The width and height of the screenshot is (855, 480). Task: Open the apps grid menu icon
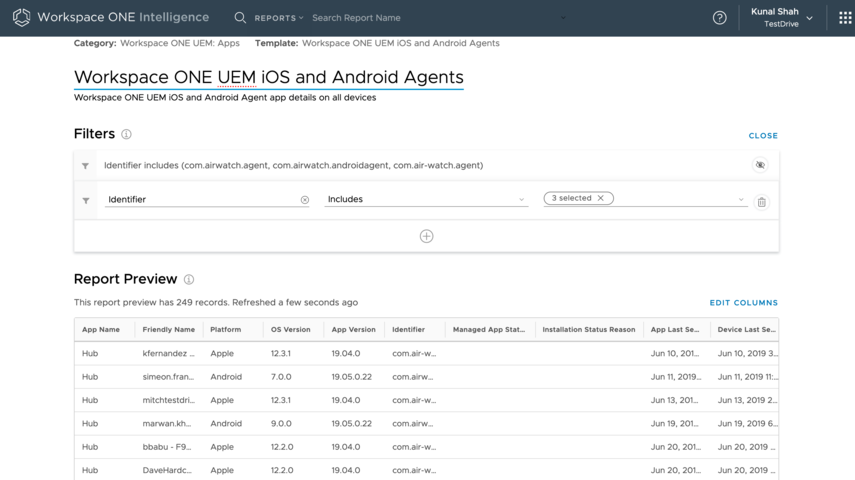(845, 18)
